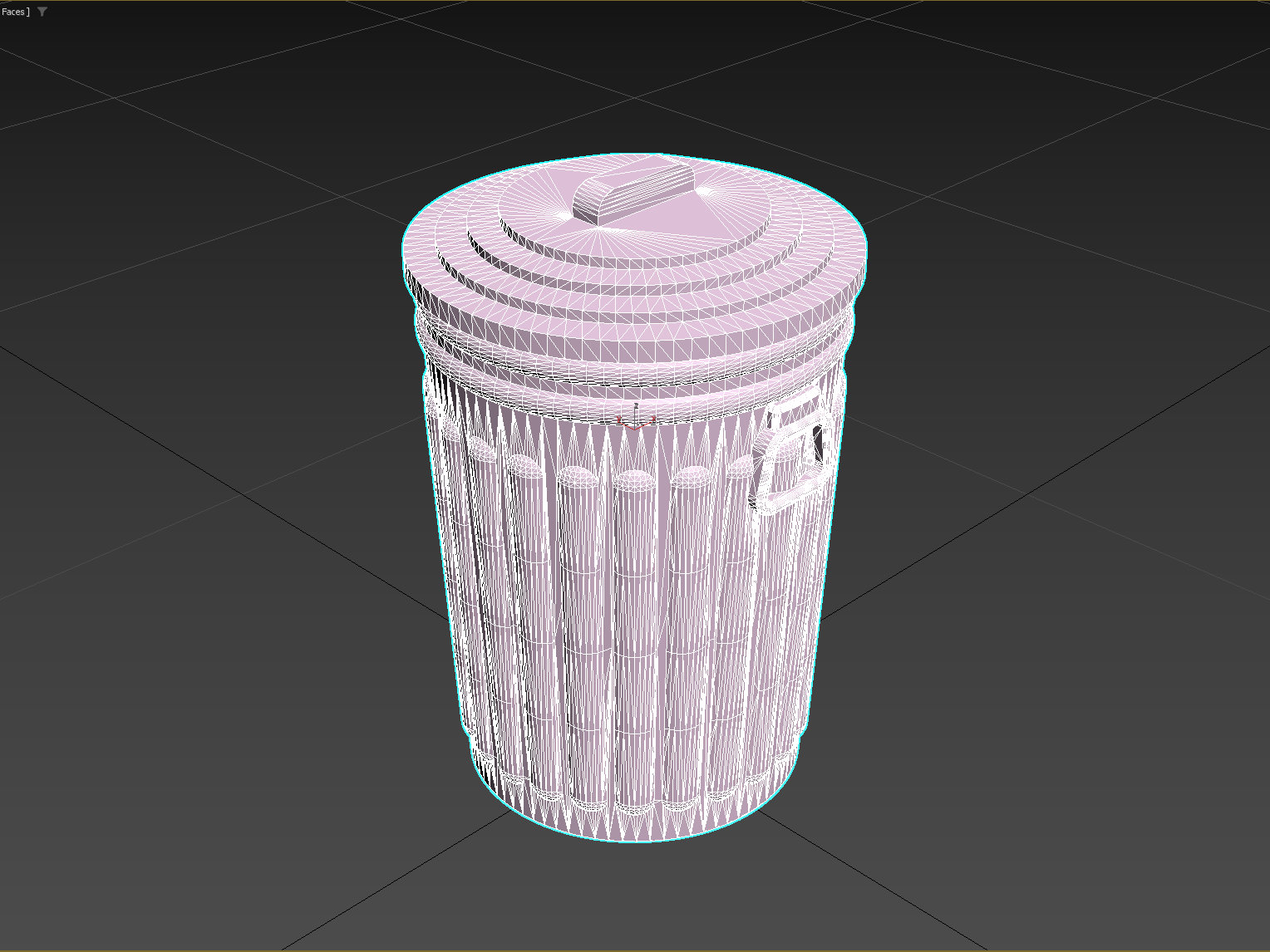Image resolution: width=1270 pixels, height=952 pixels.
Task: Click the X axis label on the gizmo
Action: coord(654,419)
